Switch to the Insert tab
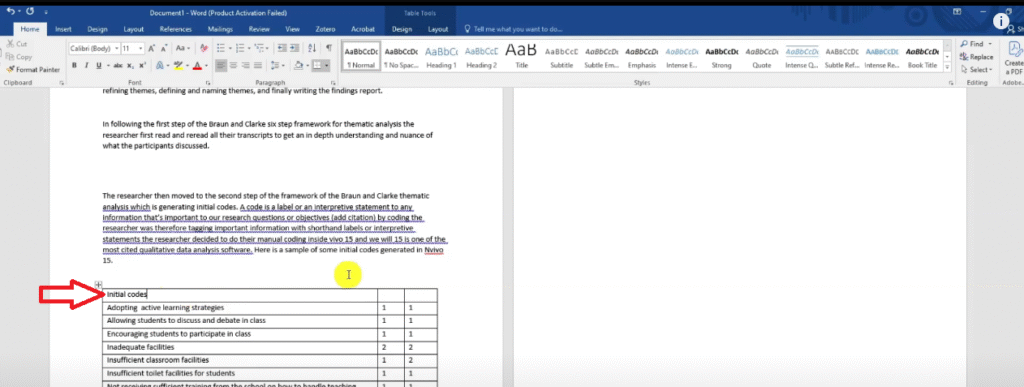 click(x=63, y=29)
